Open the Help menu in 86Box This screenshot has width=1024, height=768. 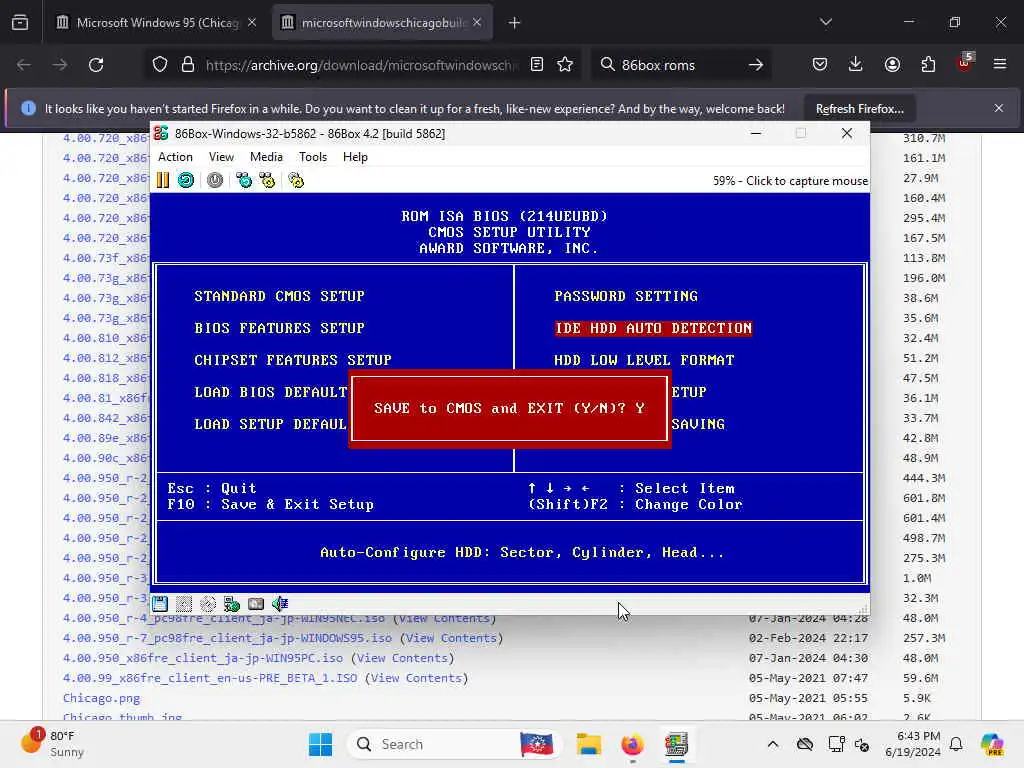tap(355, 157)
